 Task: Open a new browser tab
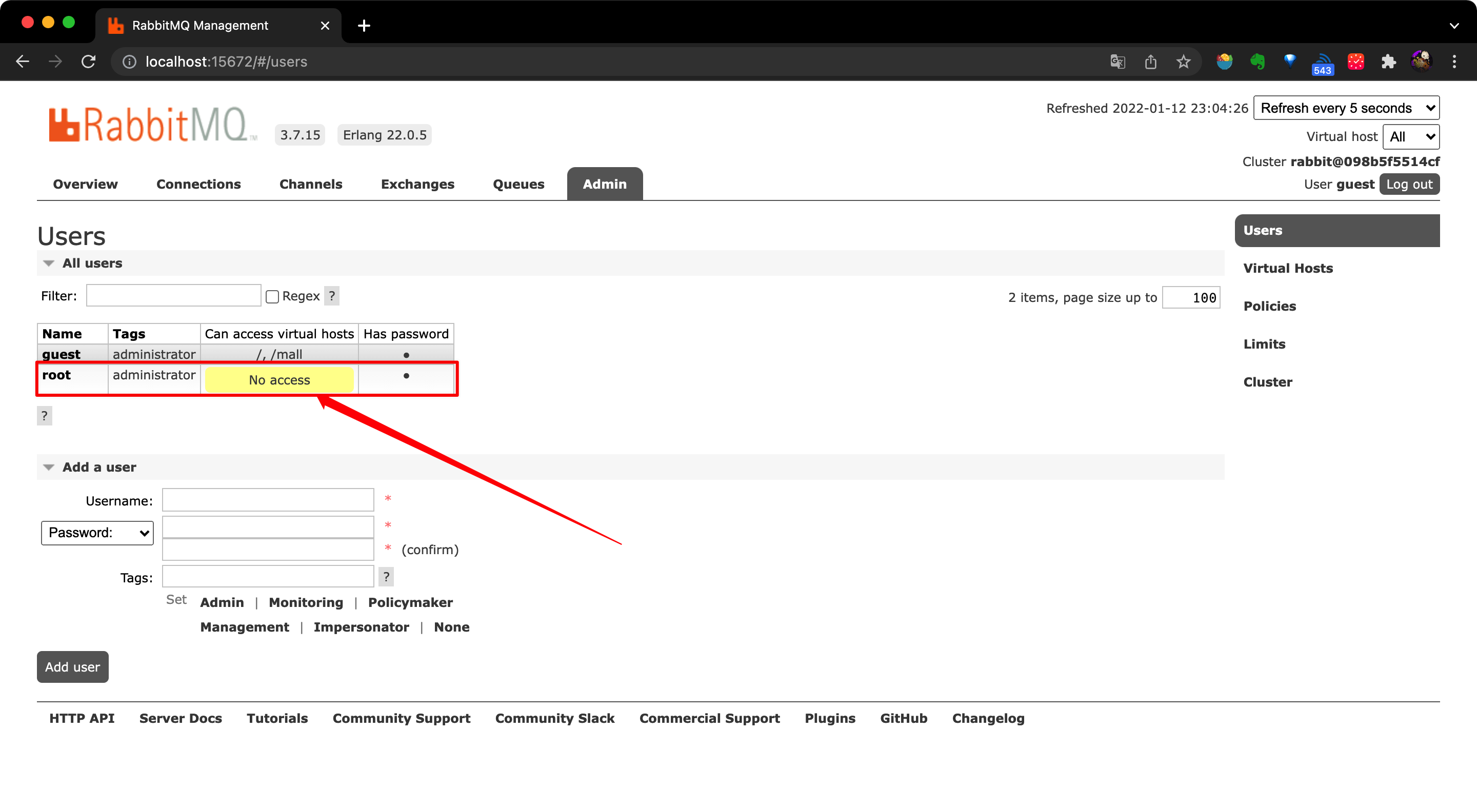[364, 25]
